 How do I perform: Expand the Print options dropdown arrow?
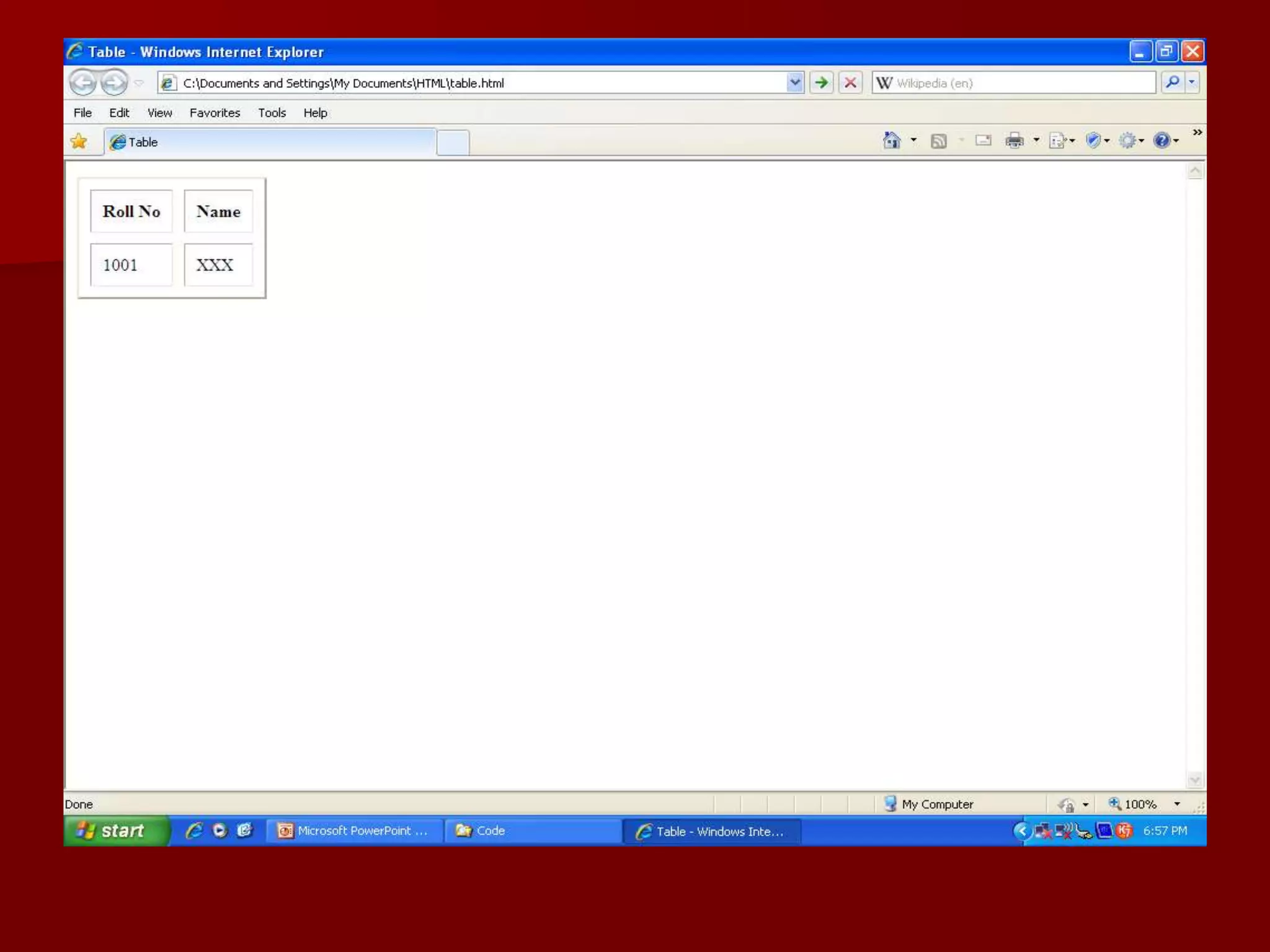click(x=1036, y=141)
